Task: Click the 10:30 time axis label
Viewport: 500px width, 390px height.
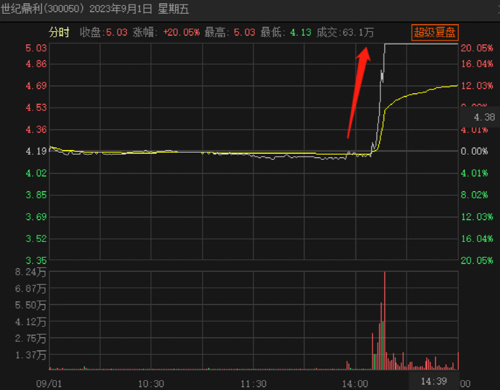Action: [151, 384]
